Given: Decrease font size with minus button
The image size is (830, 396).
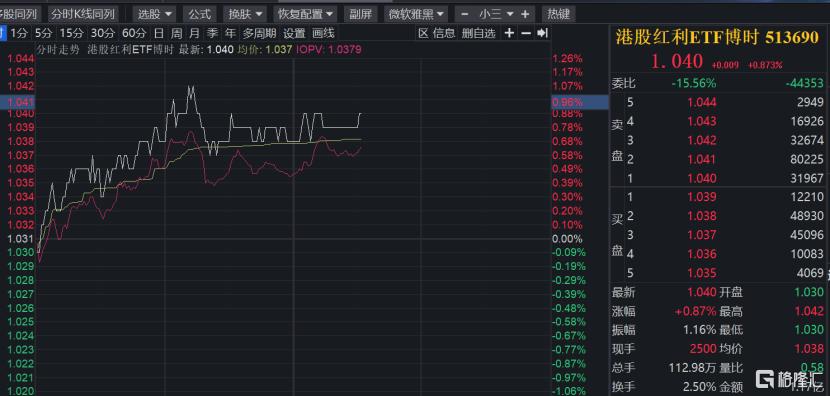Looking at the screenshot, I should click(465, 14).
